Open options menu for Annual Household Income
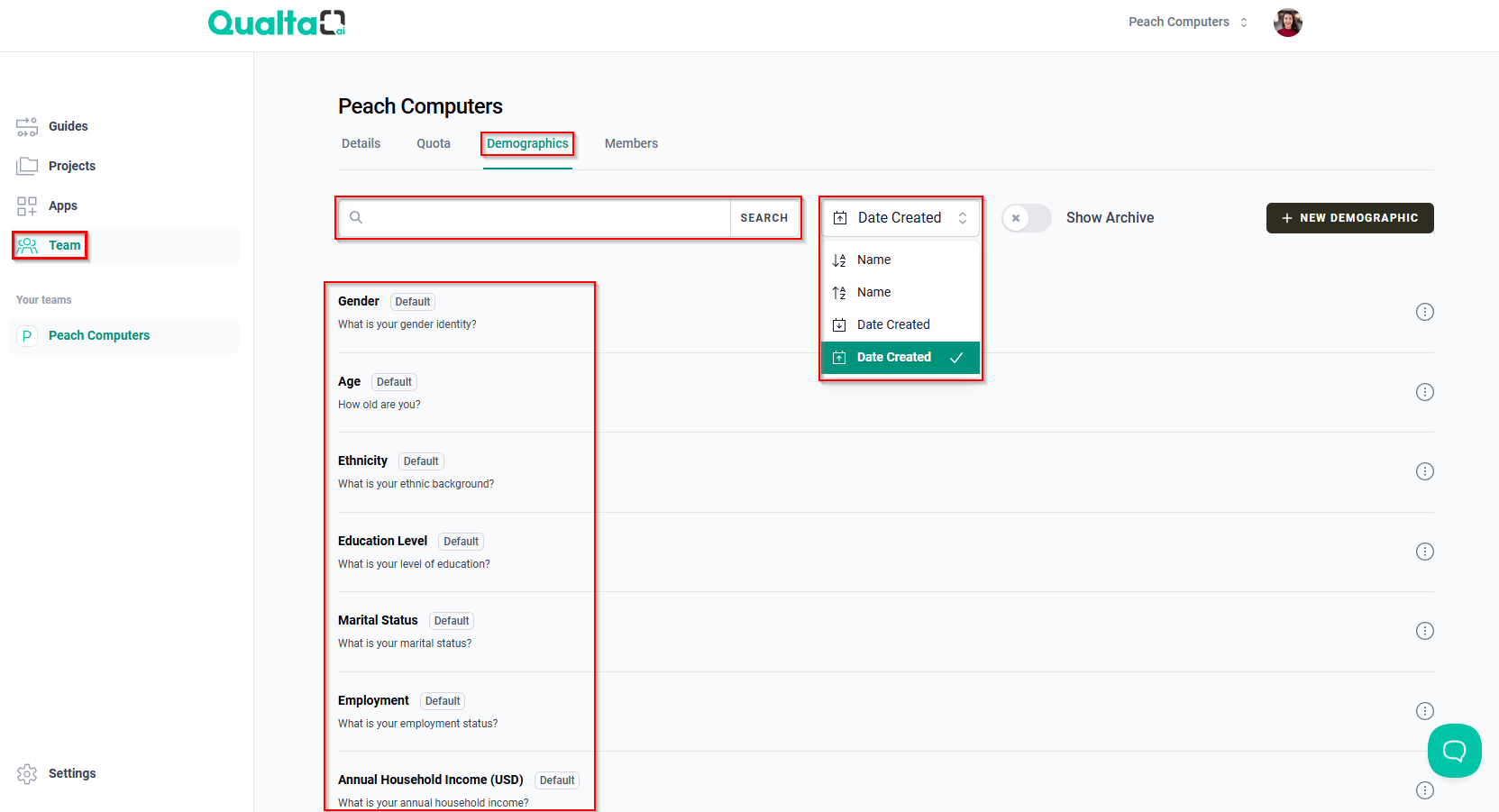1499x812 pixels. click(x=1424, y=790)
